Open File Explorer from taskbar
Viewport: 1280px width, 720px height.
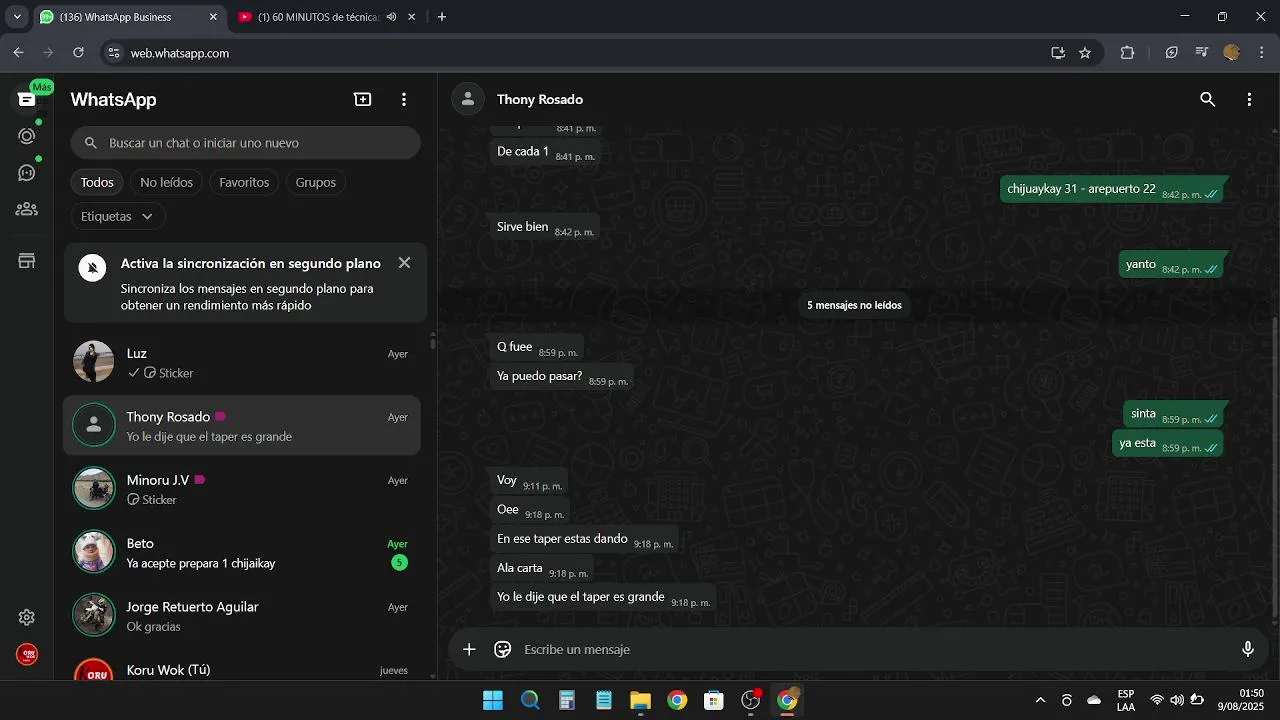point(640,700)
